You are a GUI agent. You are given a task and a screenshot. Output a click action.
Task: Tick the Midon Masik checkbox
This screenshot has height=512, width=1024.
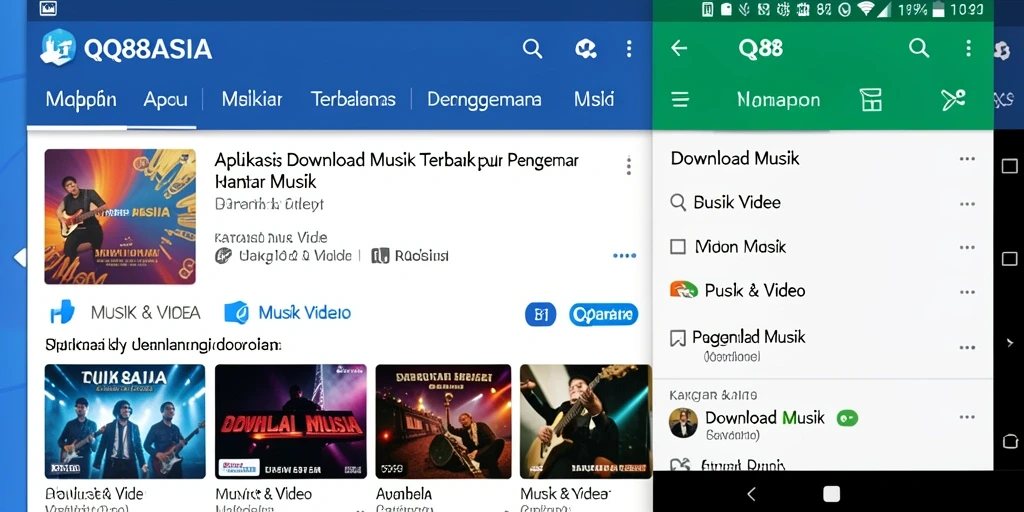coord(678,247)
